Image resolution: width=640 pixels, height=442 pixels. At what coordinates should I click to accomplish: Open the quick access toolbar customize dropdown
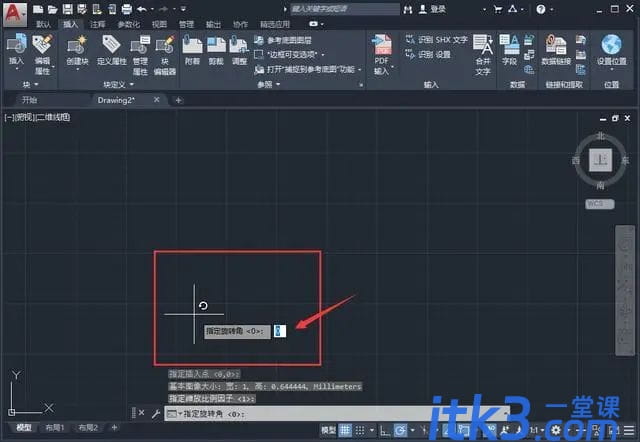pyautogui.click(x=183, y=9)
